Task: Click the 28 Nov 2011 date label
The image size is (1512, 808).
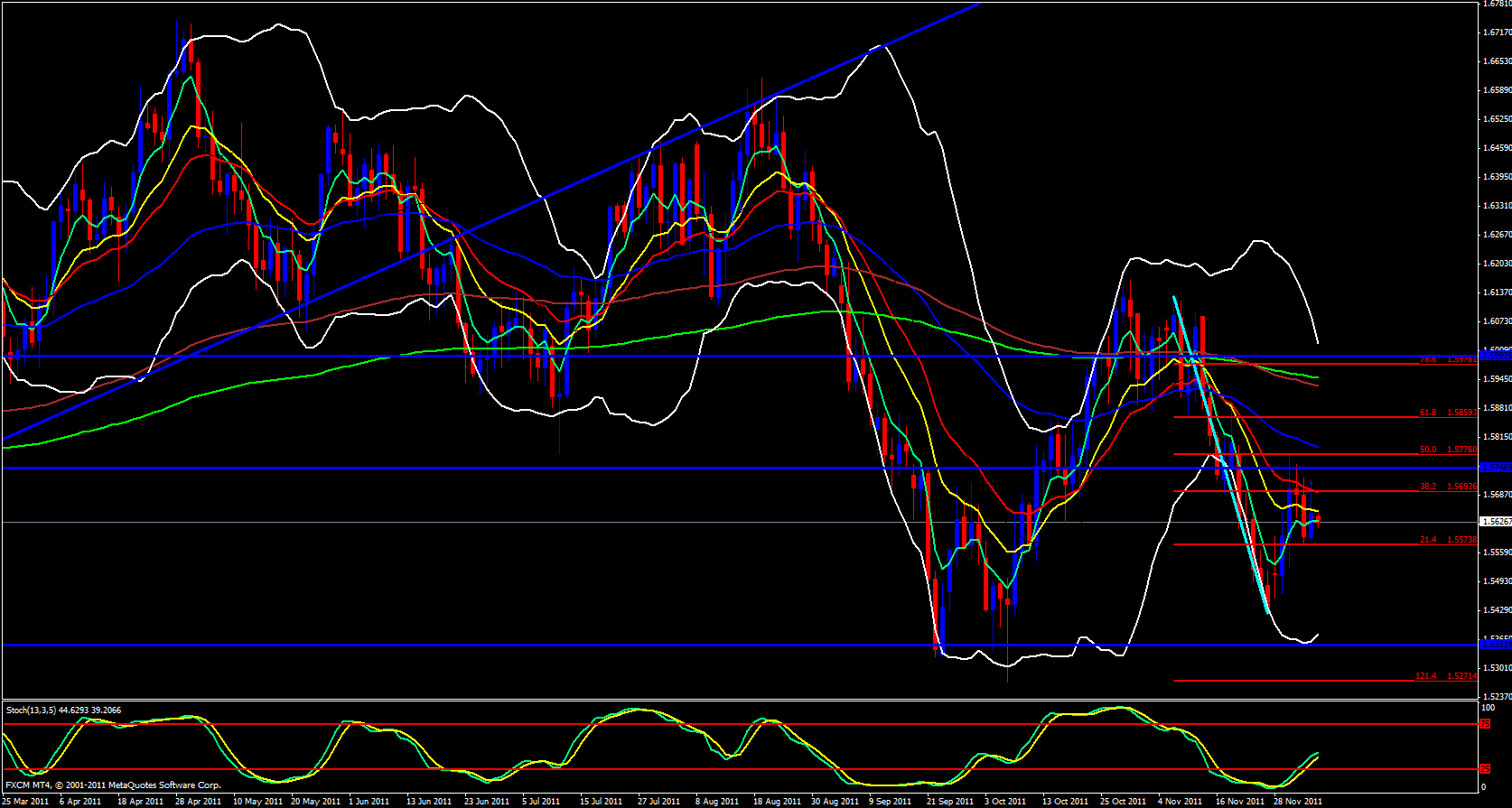Action: pos(1297,802)
